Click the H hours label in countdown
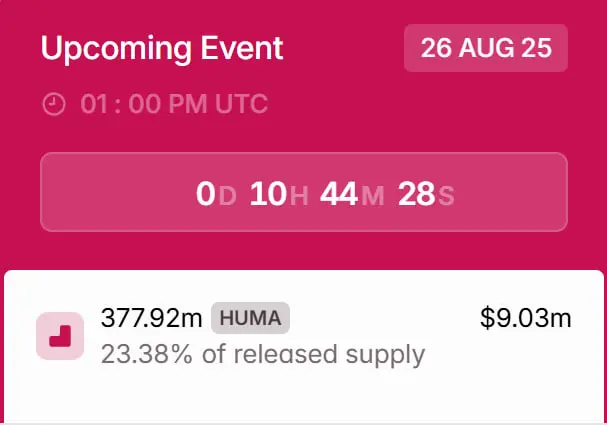The image size is (607, 425). pyautogui.click(x=299, y=196)
